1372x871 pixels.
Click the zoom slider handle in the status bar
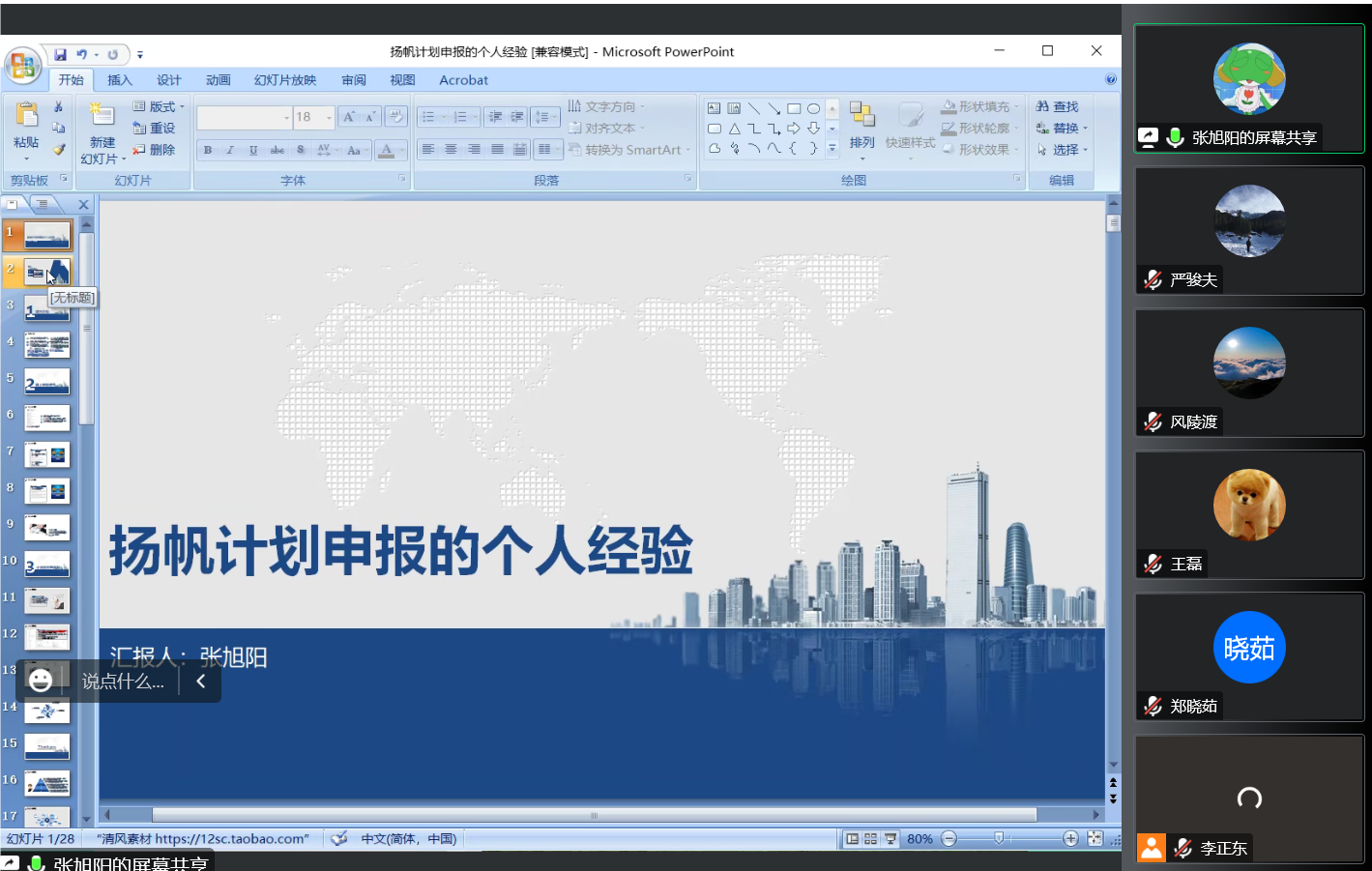(x=999, y=838)
